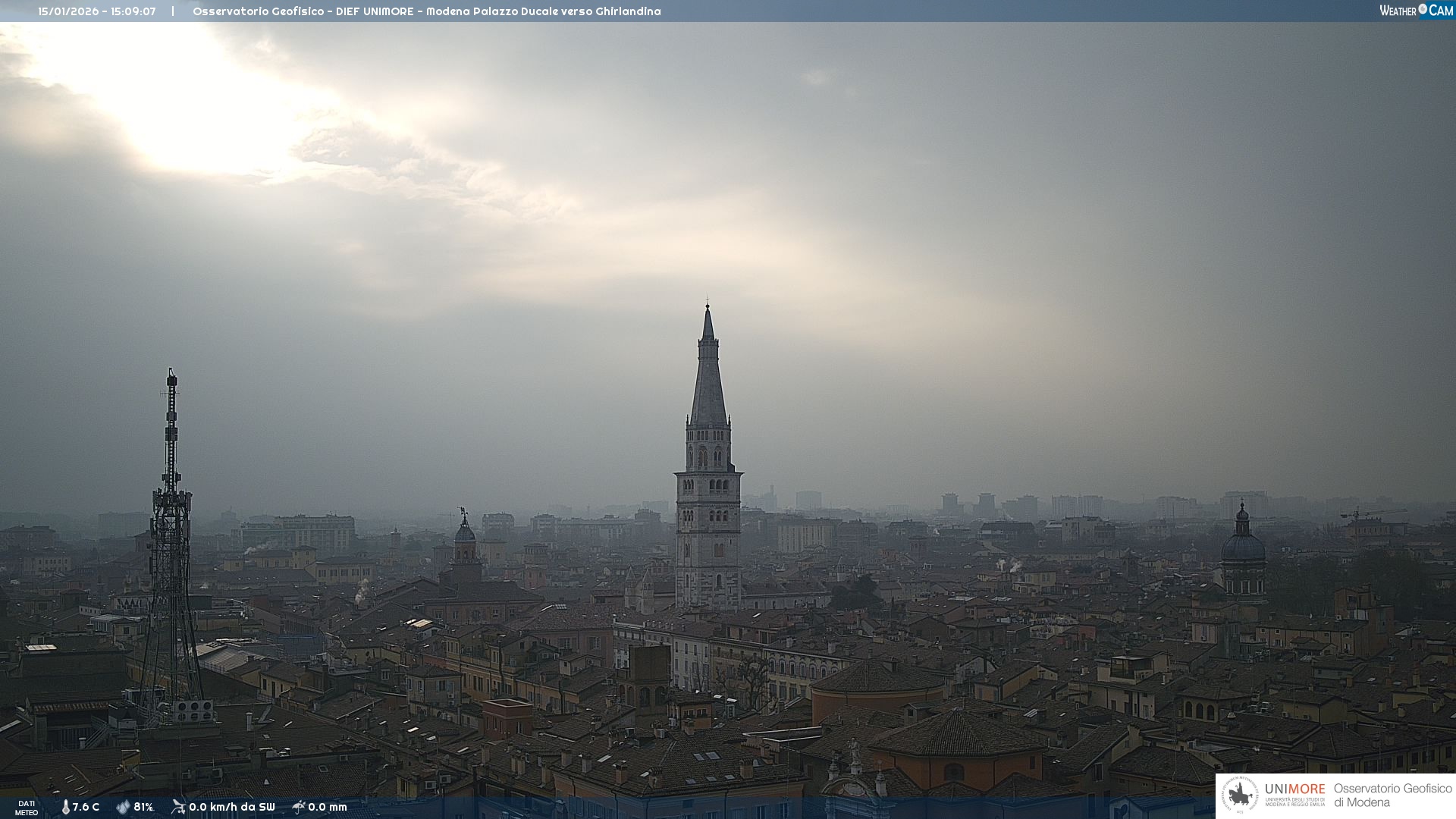Click the bright sun glare in clouds
This screenshot has width=1456, height=819.
pos(190,106)
